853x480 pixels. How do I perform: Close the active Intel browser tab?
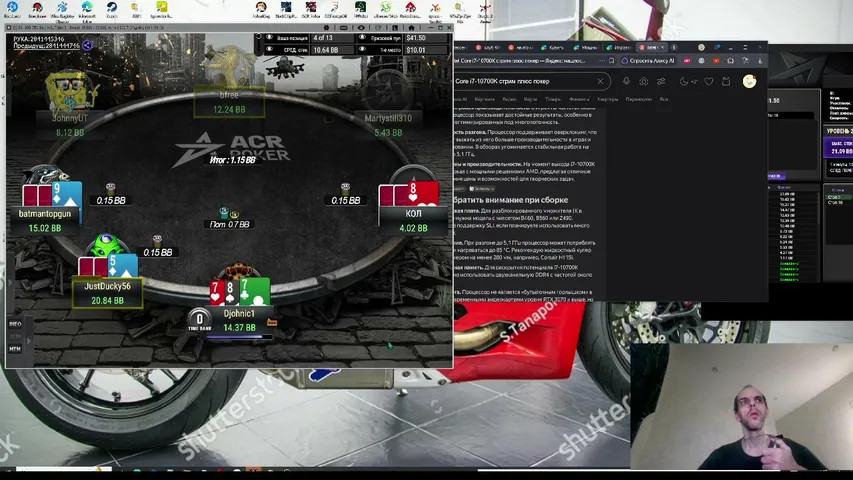662,48
